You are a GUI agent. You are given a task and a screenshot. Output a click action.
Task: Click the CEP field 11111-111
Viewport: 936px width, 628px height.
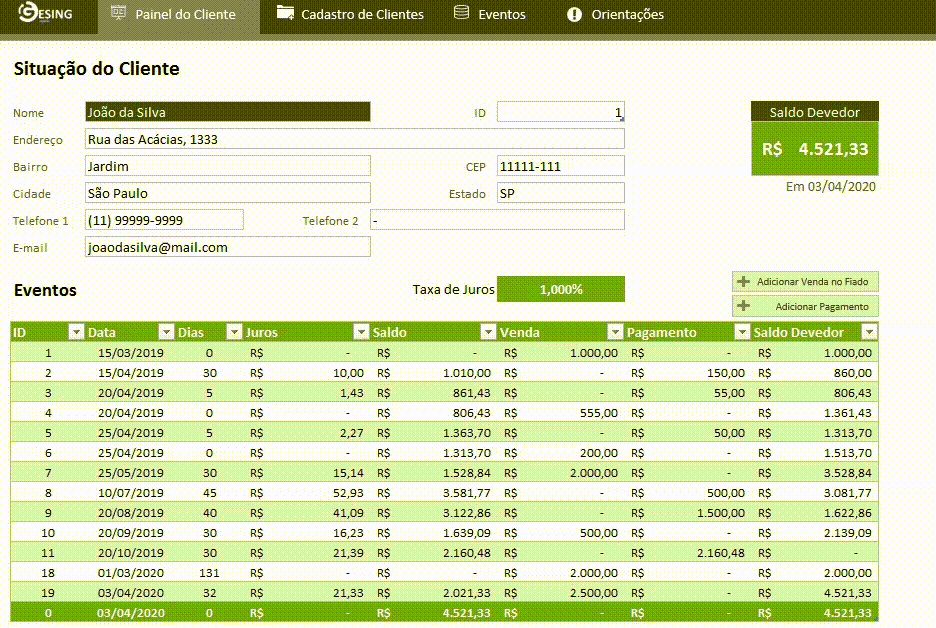coord(561,165)
